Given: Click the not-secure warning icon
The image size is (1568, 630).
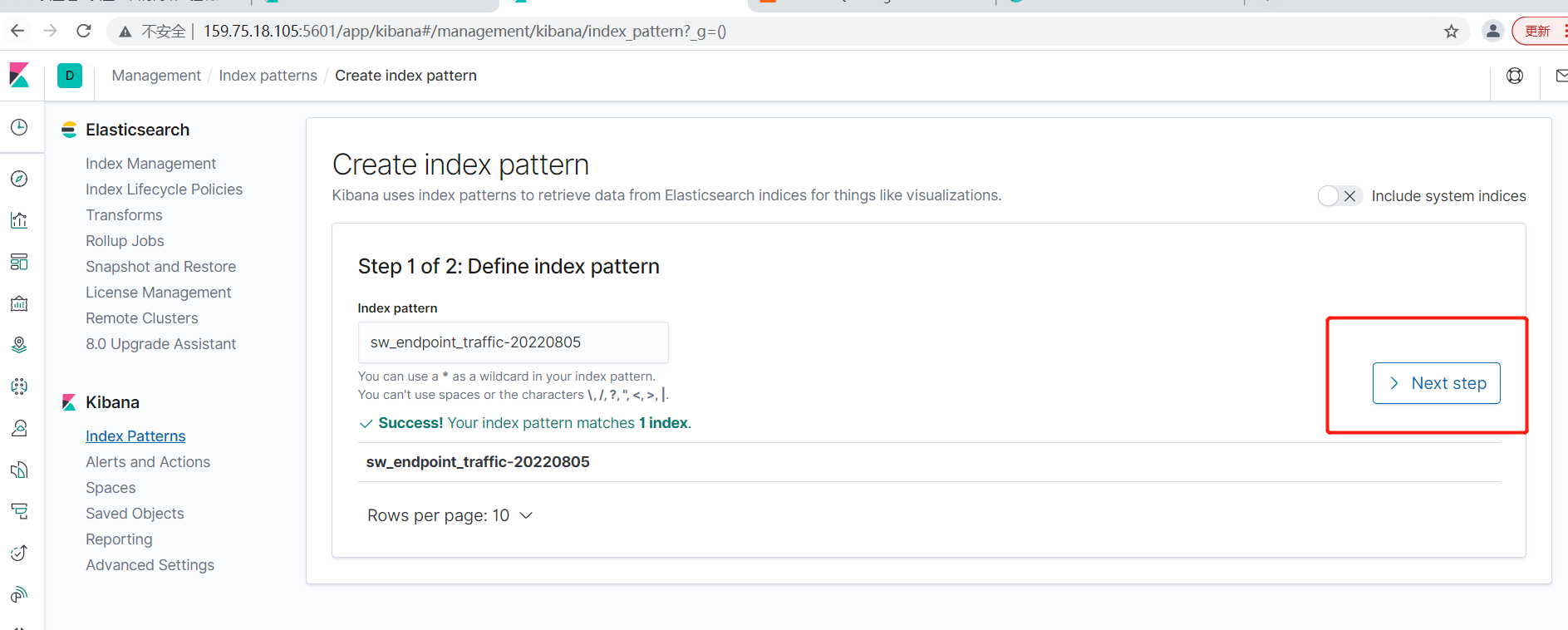Looking at the screenshot, I should pyautogui.click(x=125, y=32).
